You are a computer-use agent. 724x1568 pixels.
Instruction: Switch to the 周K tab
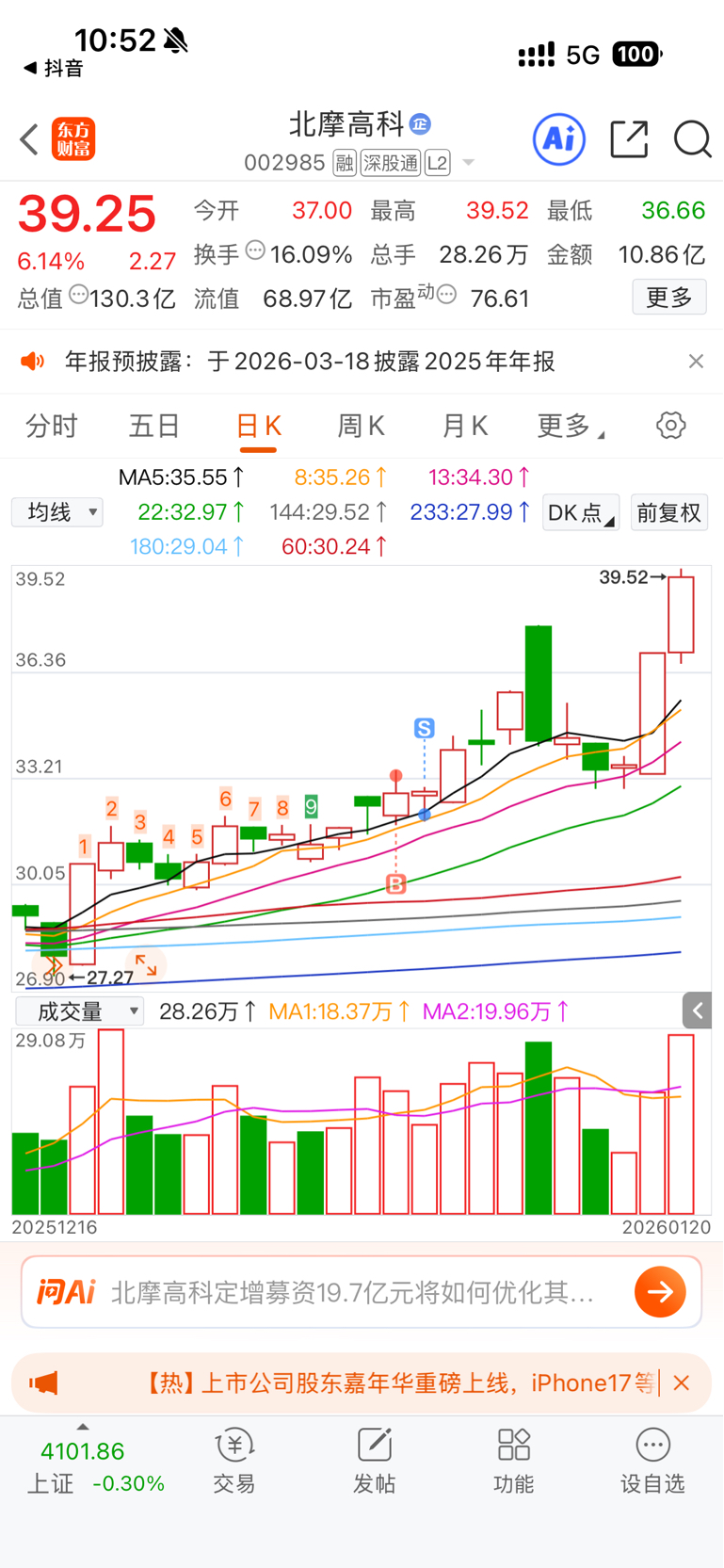coord(361,427)
